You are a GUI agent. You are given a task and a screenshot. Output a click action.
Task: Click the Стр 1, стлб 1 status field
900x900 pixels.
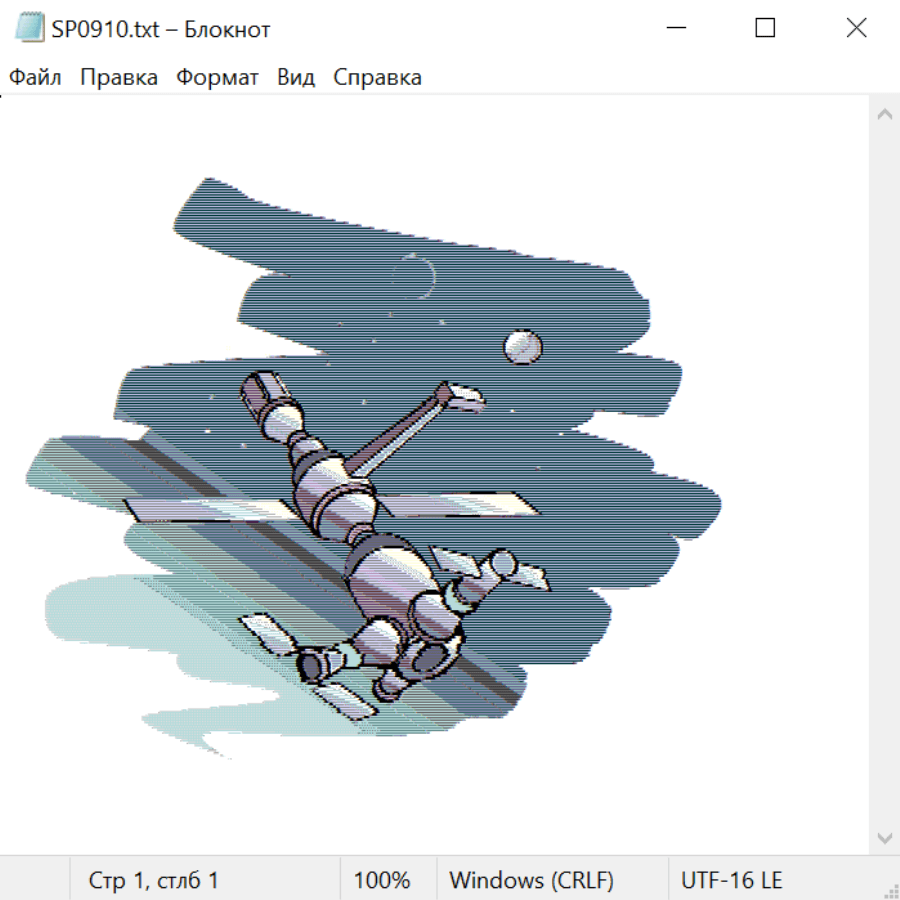pyautogui.click(x=153, y=881)
